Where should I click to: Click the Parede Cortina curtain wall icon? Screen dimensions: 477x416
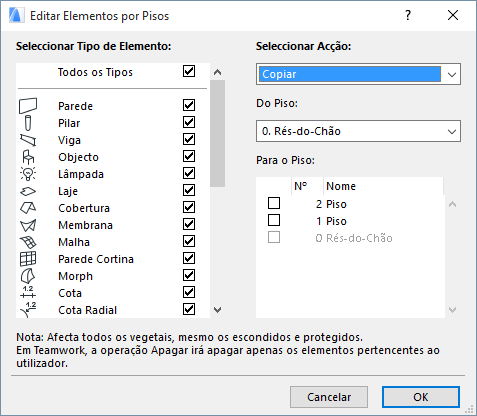point(28,259)
